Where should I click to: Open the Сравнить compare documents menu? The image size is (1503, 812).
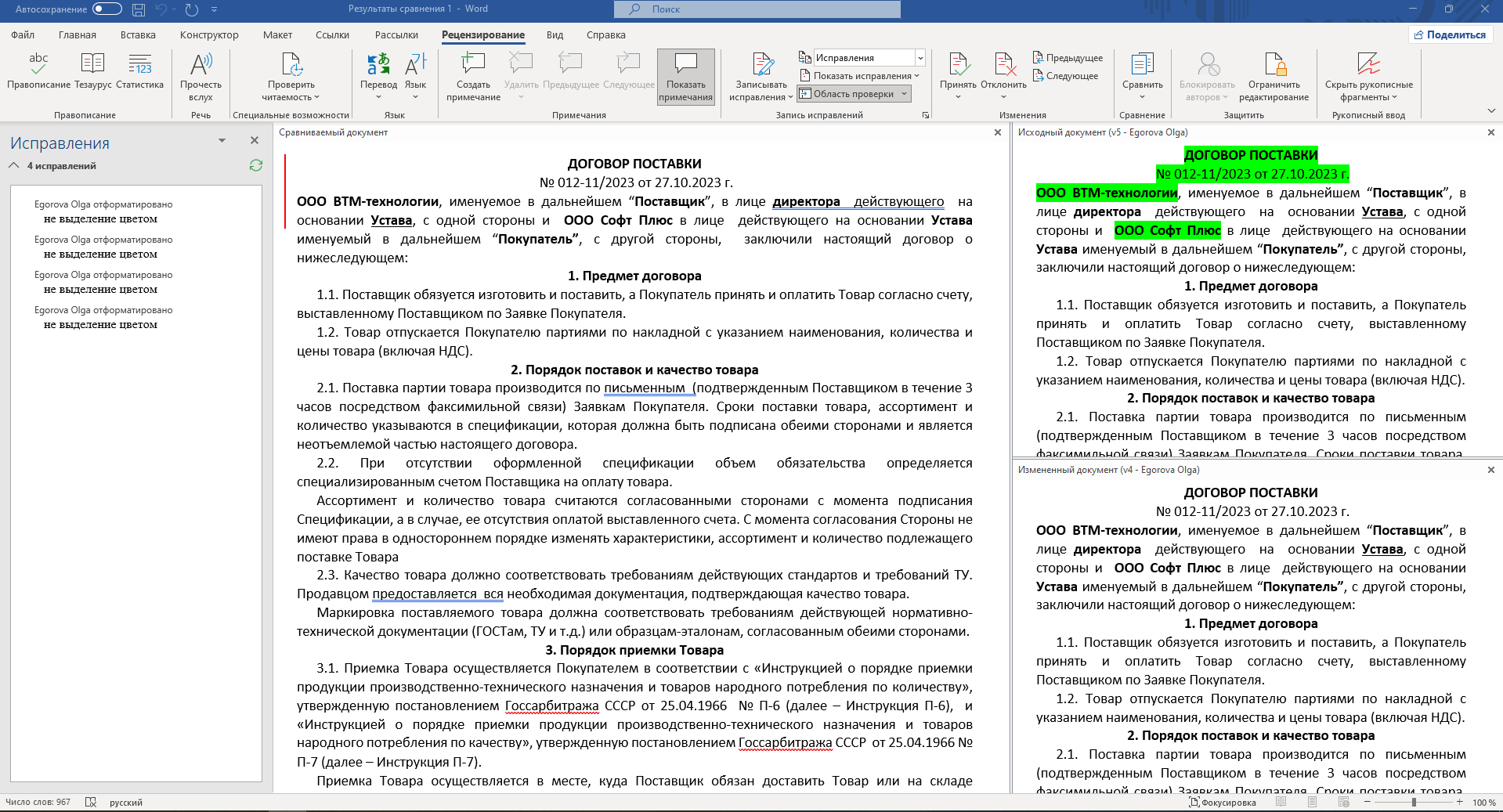click(x=1142, y=76)
